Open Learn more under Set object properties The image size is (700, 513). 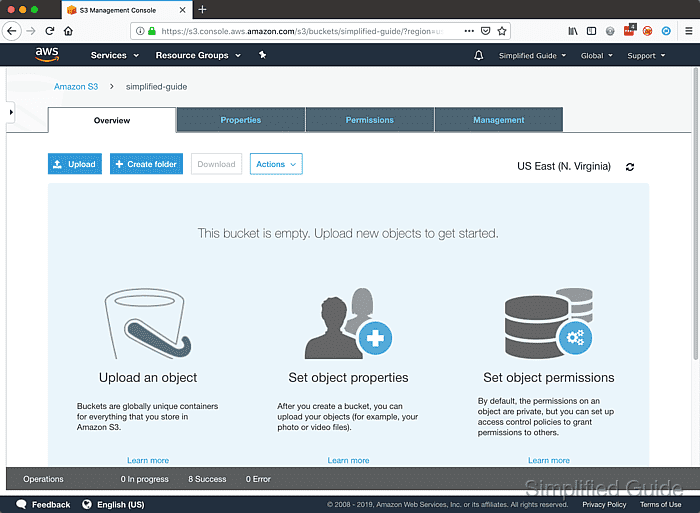point(348,460)
